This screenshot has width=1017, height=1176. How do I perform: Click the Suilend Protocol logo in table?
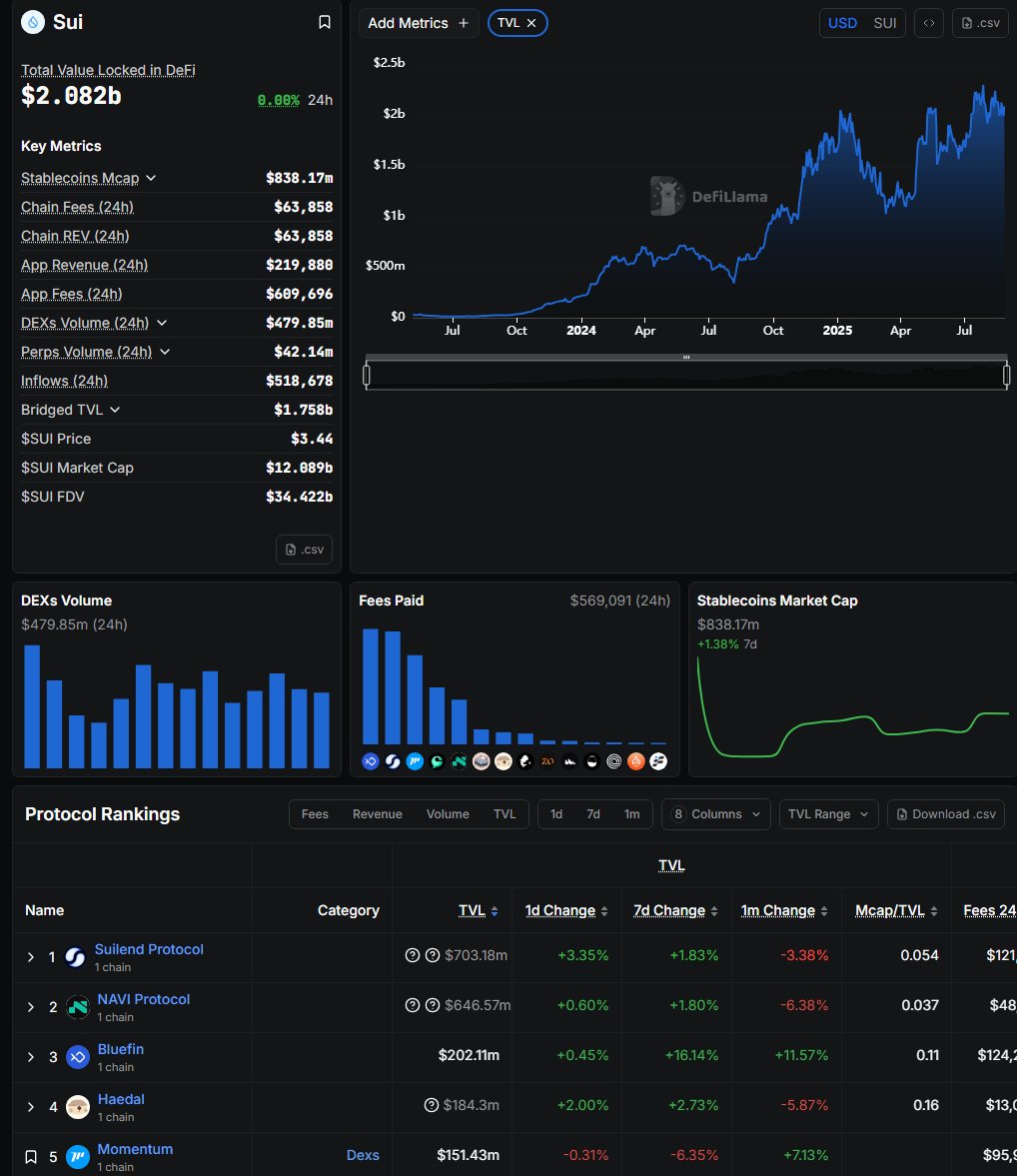(x=75, y=958)
